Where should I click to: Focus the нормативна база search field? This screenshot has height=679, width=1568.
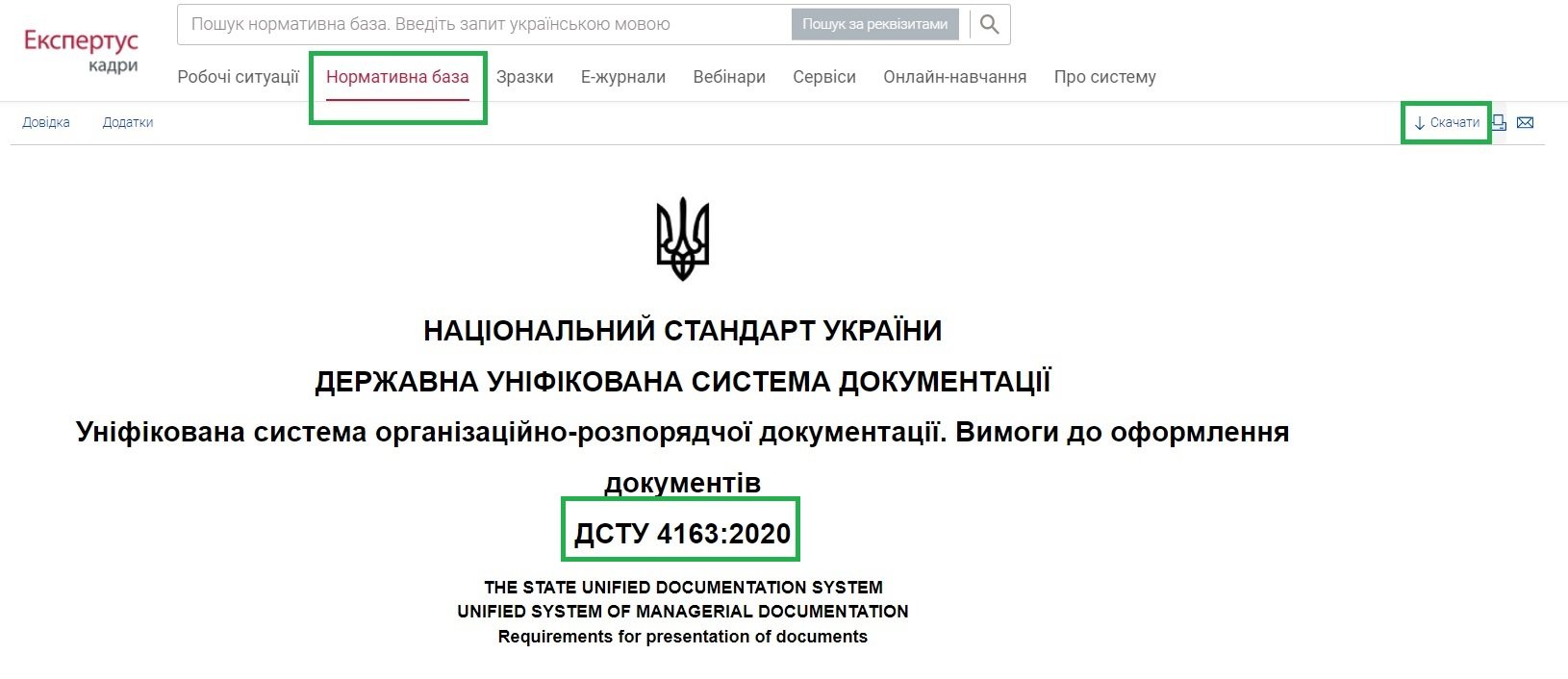[481, 25]
